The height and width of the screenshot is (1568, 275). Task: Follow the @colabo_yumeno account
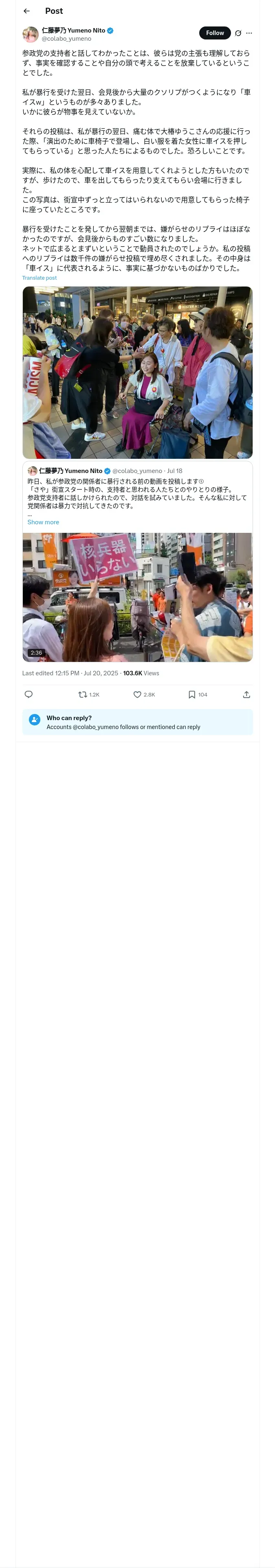point(215,33)
